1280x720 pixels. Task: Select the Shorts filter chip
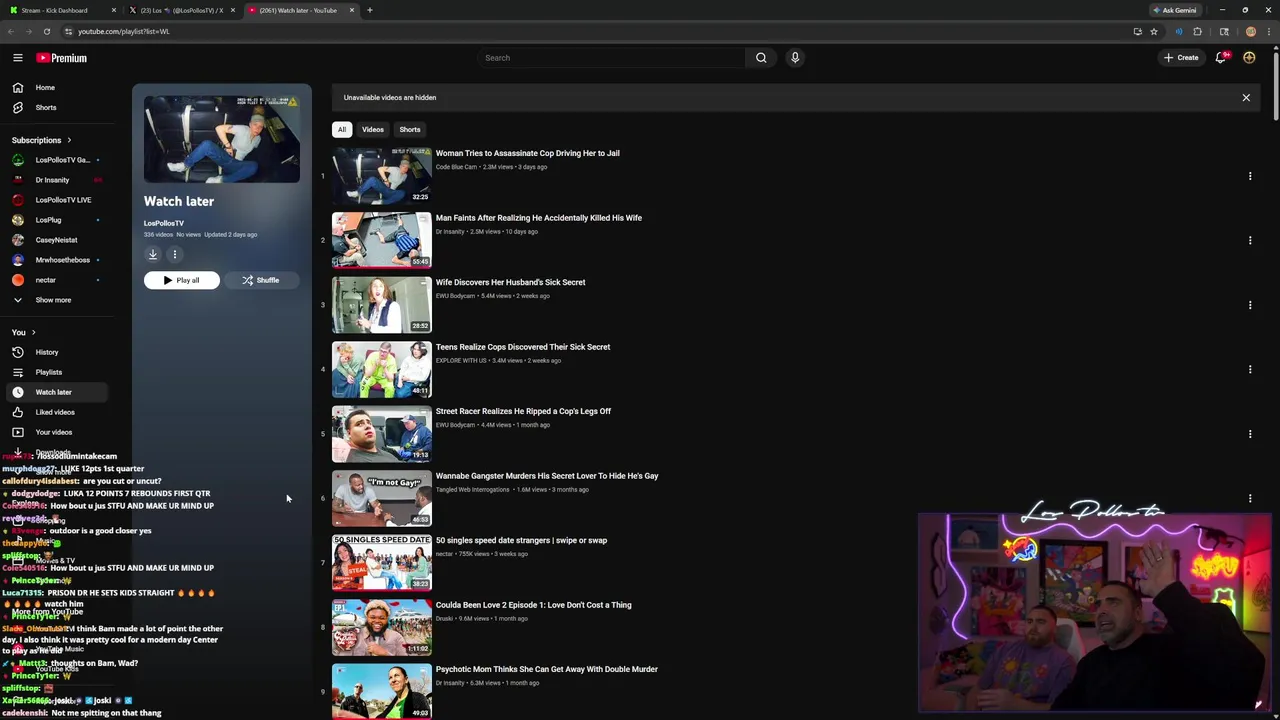coord(410,129)
